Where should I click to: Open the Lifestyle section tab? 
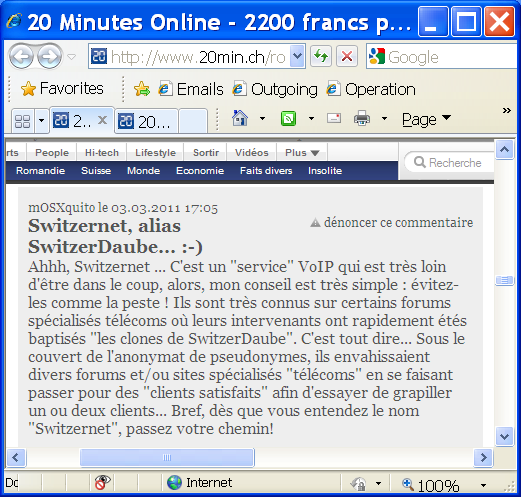[155, 153]
